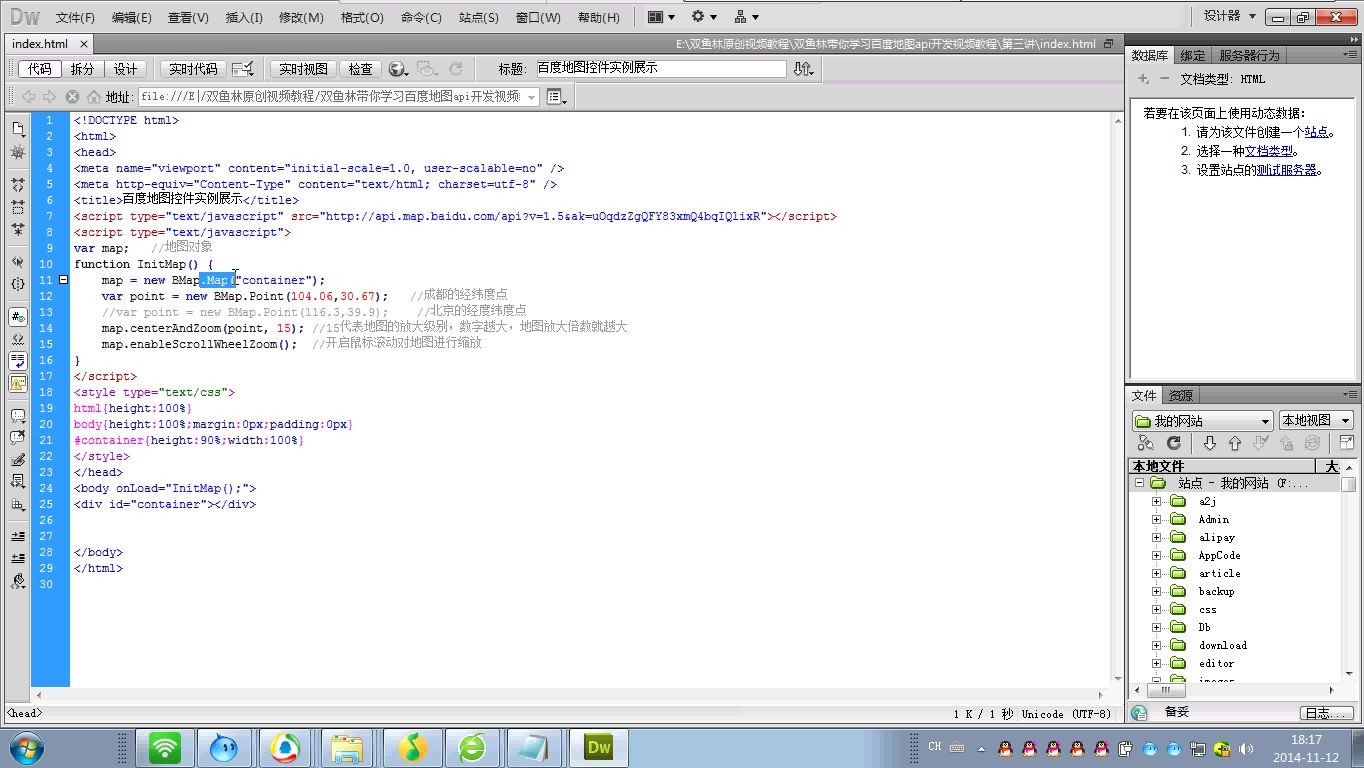Switch to 拆分 split view
The height and width of the screenshot is (768, 1364).
[82, 69]
